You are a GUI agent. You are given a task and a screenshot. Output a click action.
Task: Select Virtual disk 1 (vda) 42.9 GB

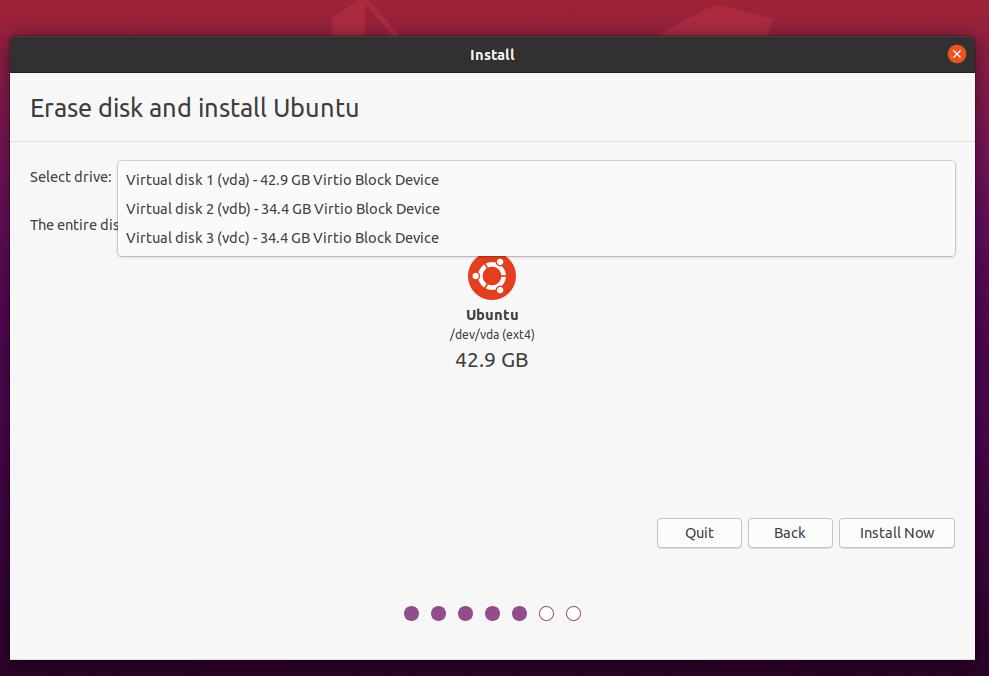pos(536,180)
